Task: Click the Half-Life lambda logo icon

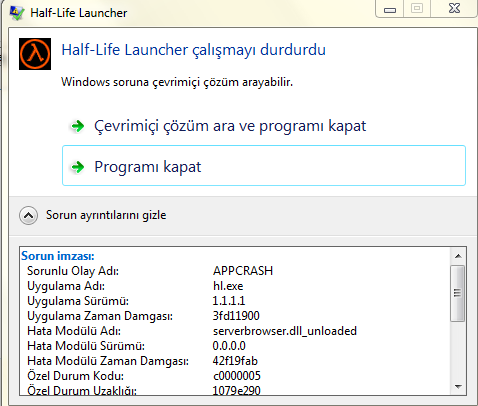Action: coord(35,54)
